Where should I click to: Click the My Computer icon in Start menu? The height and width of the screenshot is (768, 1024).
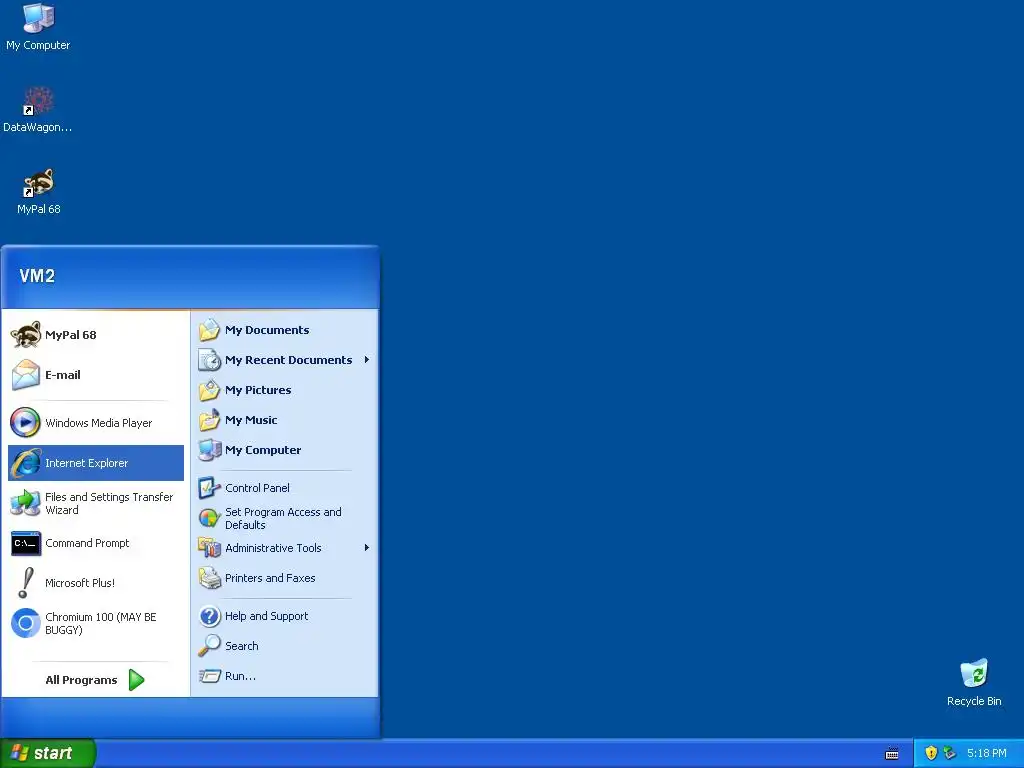(x=209, y=450)
